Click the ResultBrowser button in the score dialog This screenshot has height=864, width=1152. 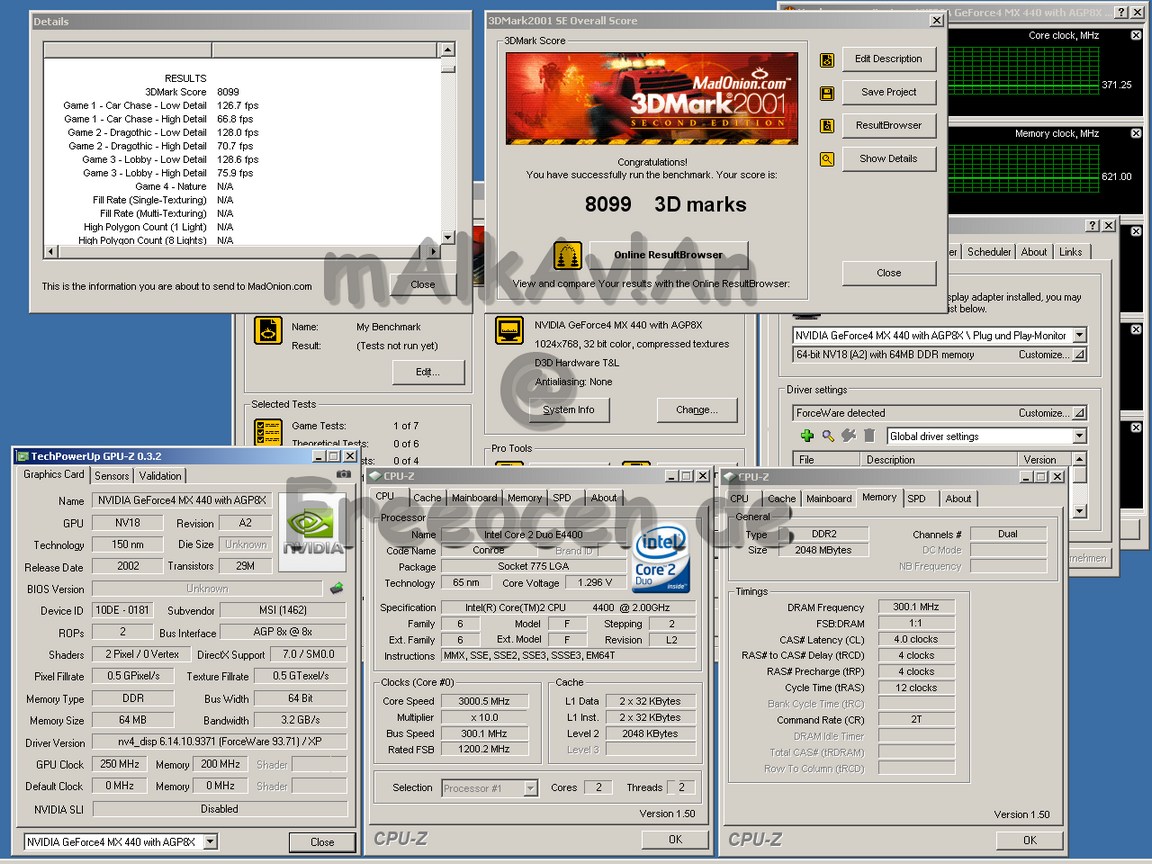coord(888,125)
